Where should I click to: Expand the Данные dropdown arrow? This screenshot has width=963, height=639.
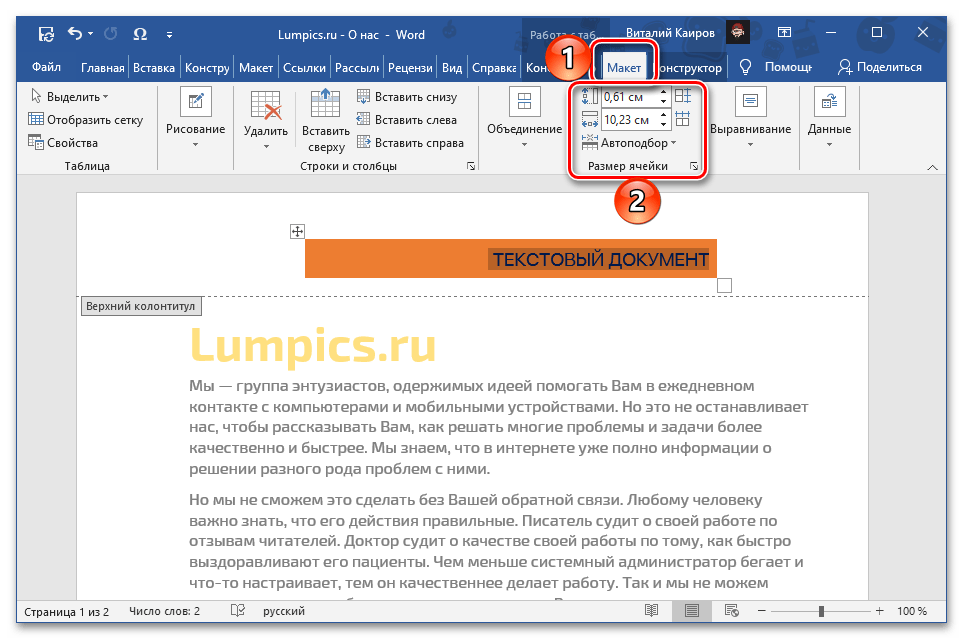pyautogui.click(x=829, y=145)
